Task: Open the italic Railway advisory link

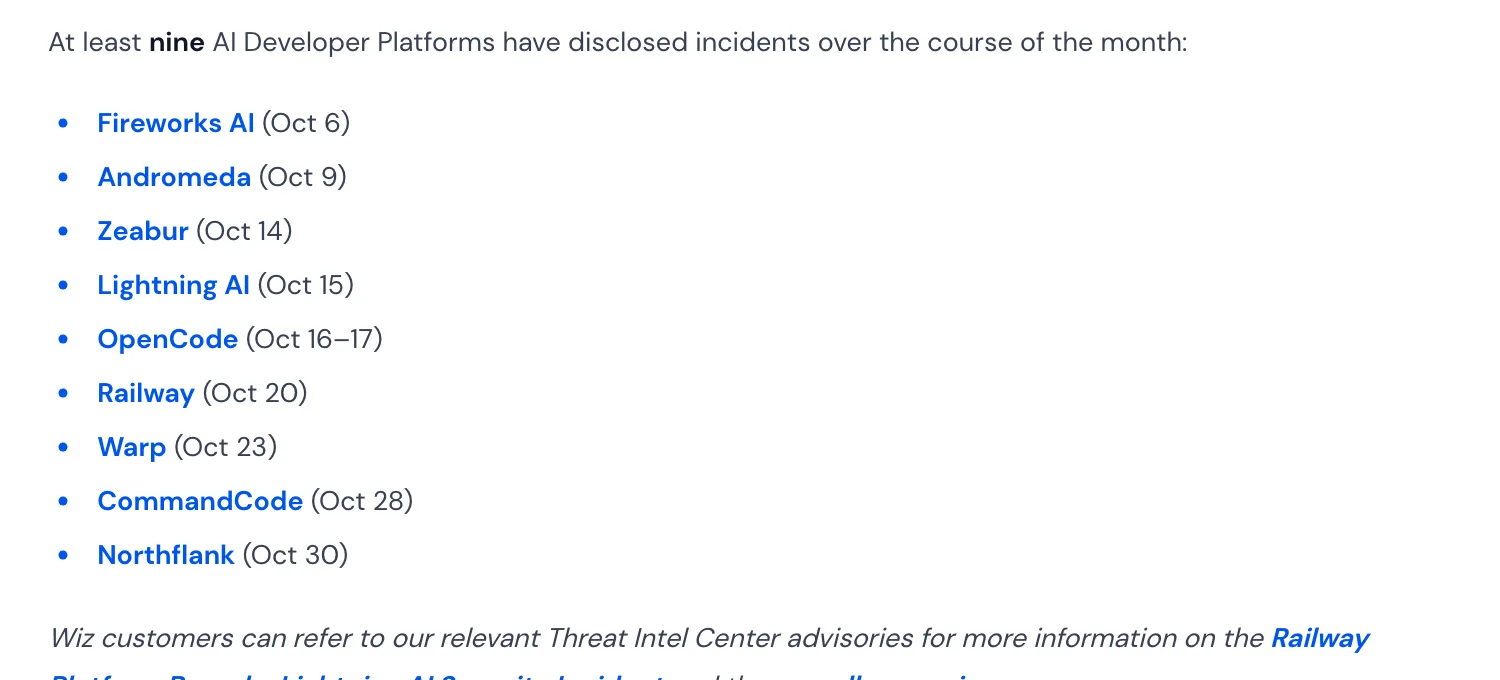Action: 1320,638
